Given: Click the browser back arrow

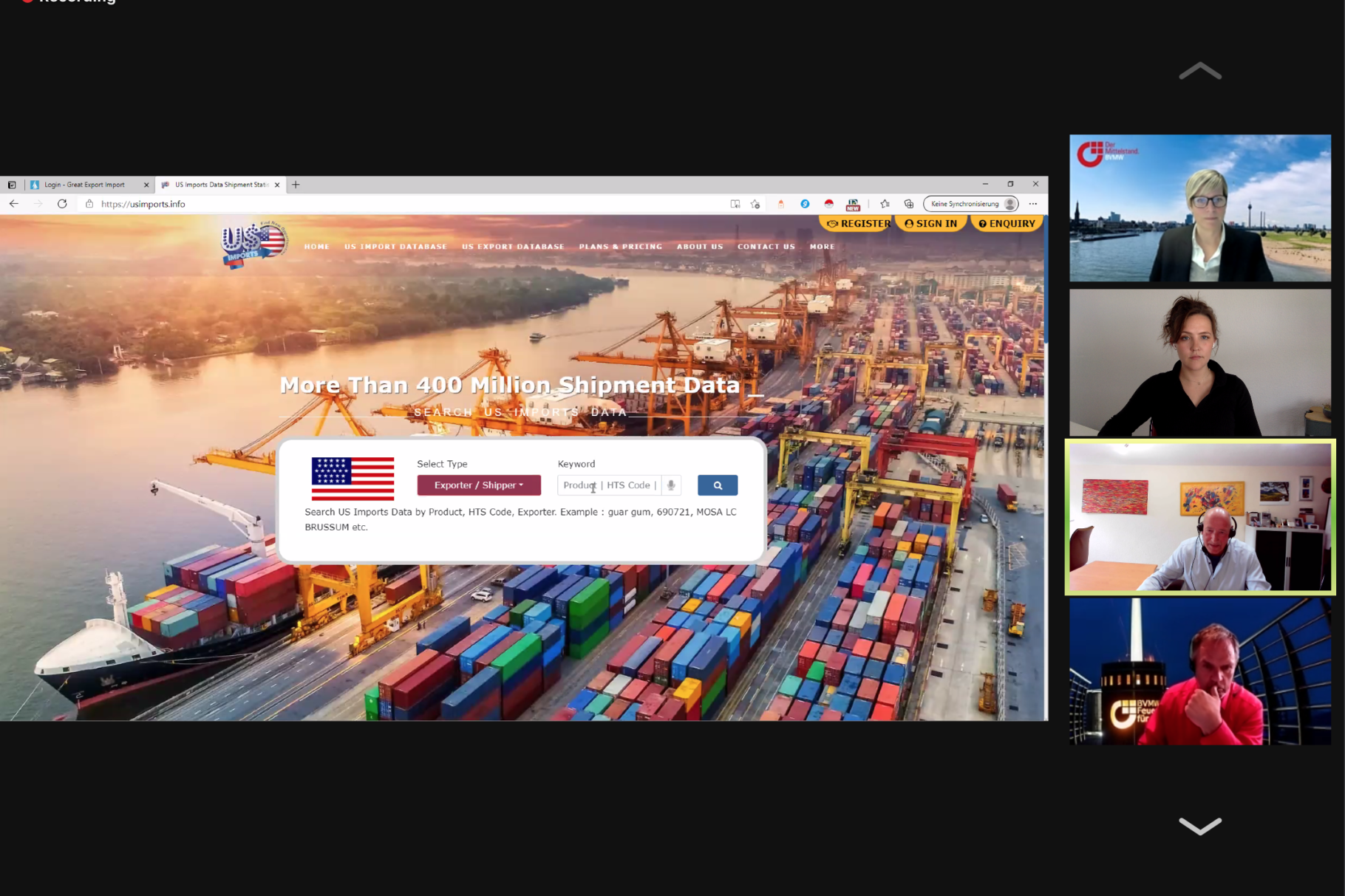Looking at the screenshot, I should (14, 204).
